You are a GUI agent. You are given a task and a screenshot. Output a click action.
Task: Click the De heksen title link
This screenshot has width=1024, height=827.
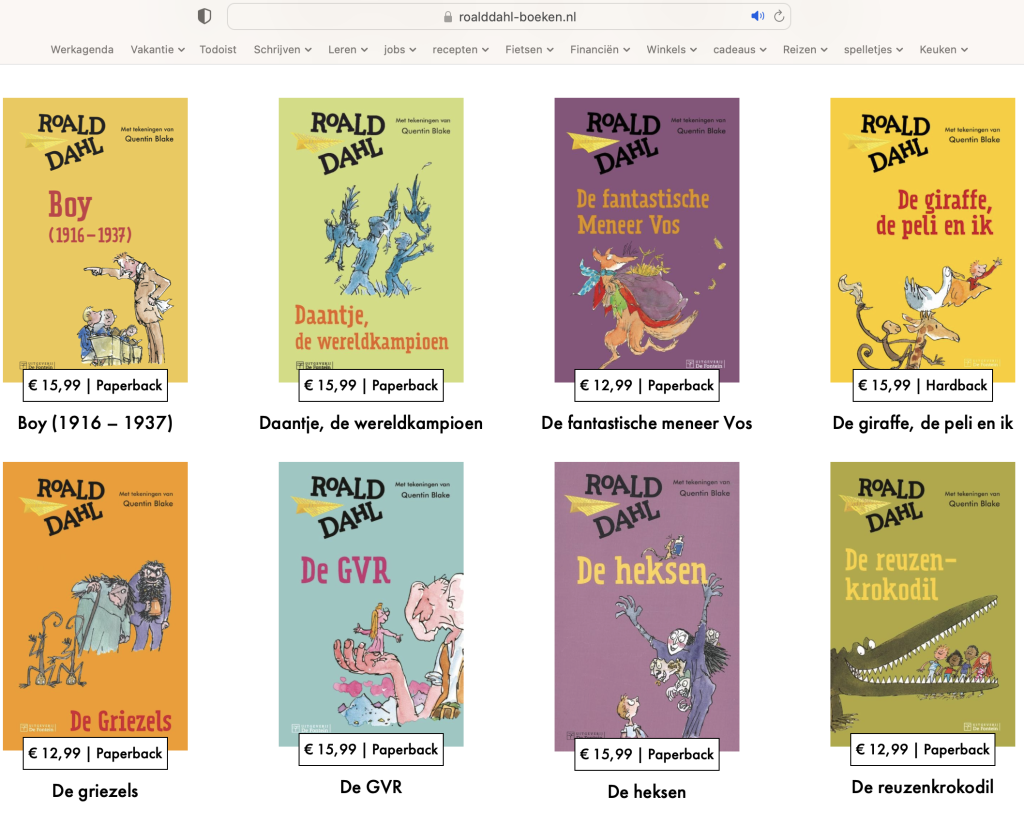coord(647,792)
